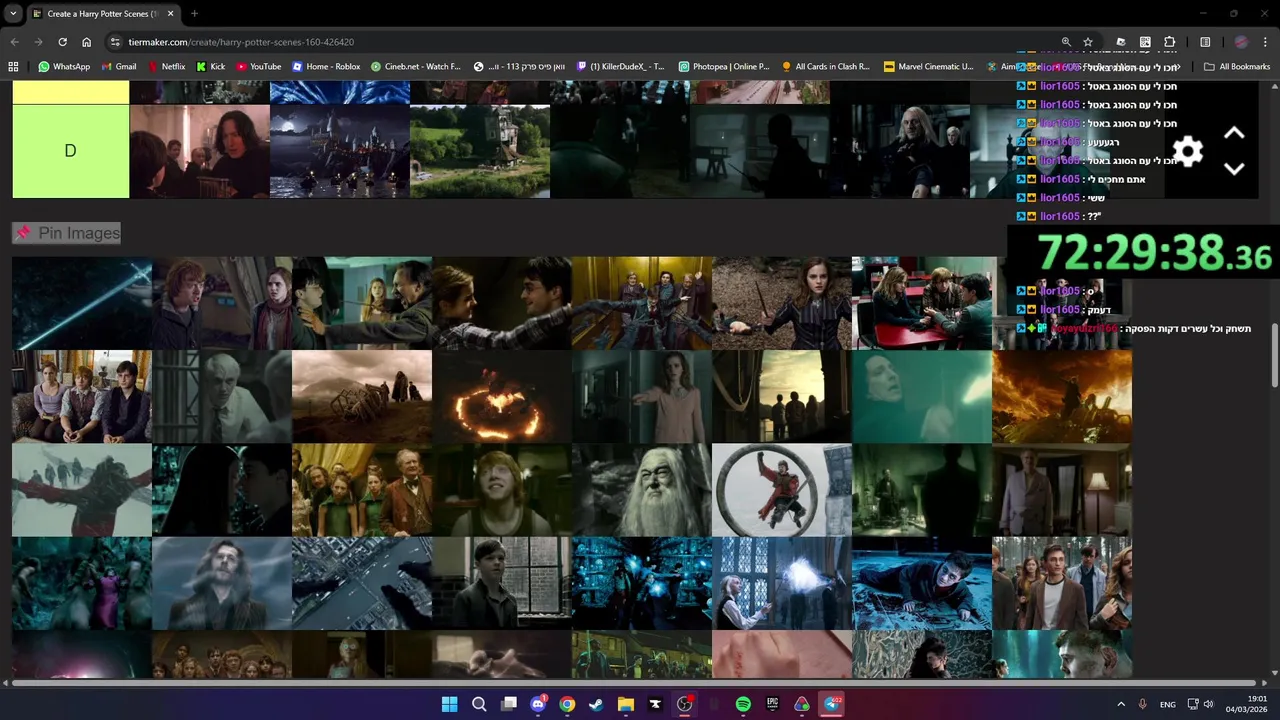Viewport: 1280px width, 720px height.
Task: Open the Chrome profile avatar
Action: click(x=1241, y=42)
